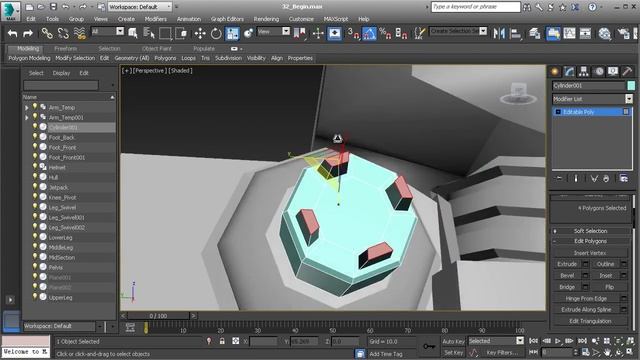Toggle visibility bulb of Helmet
This screenshot has height=360, width=640.
click(x=35, y=167)
